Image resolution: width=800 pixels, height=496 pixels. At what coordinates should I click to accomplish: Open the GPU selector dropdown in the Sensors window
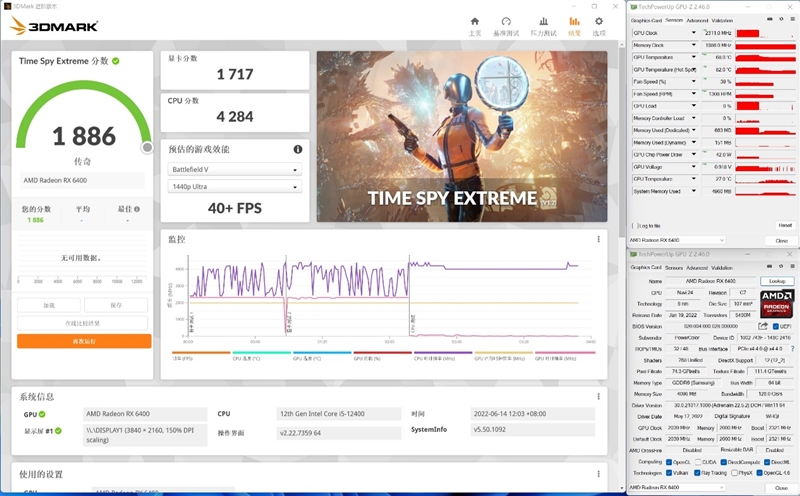point(677,240)
